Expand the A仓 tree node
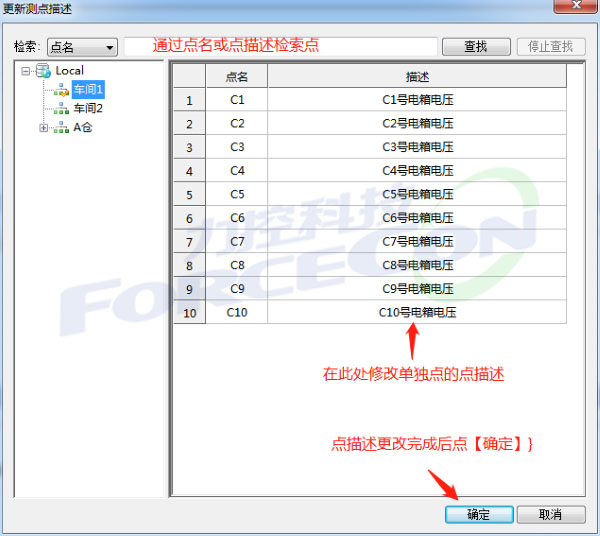Screen dimensions: 600x536 pyautogui.click(x=44, y=128)
